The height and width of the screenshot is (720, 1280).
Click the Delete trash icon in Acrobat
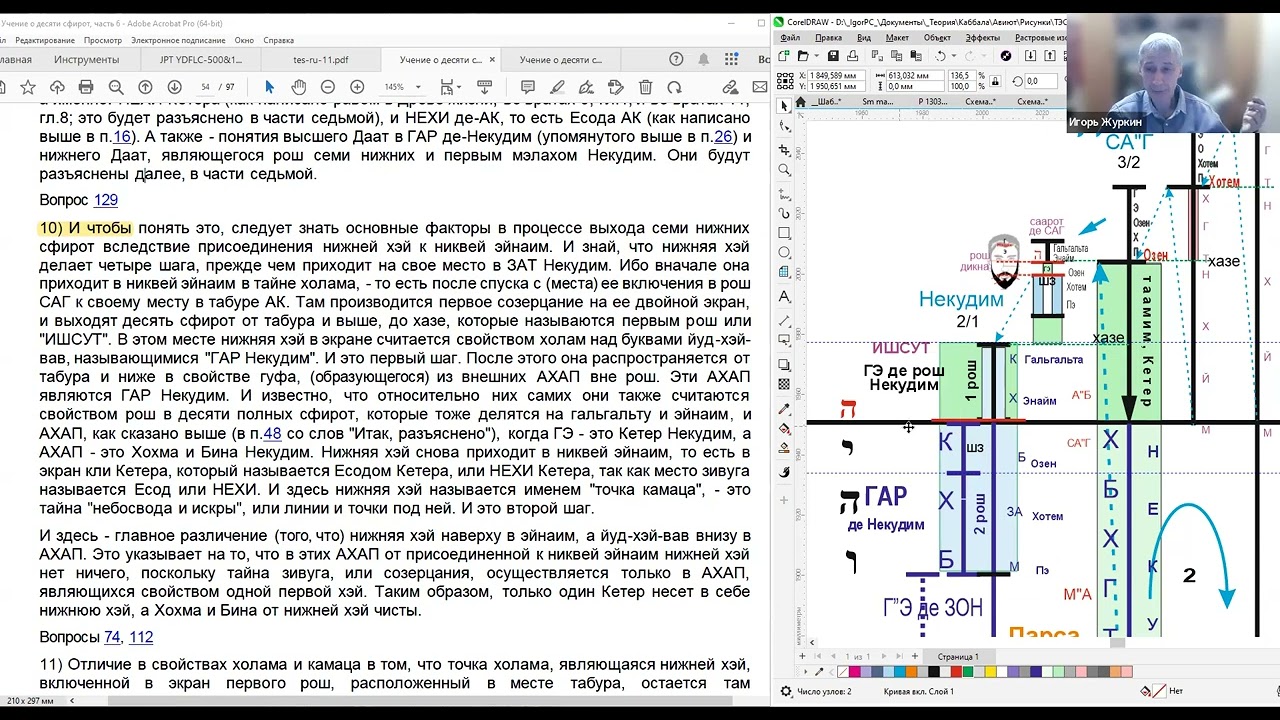[646, 87]
